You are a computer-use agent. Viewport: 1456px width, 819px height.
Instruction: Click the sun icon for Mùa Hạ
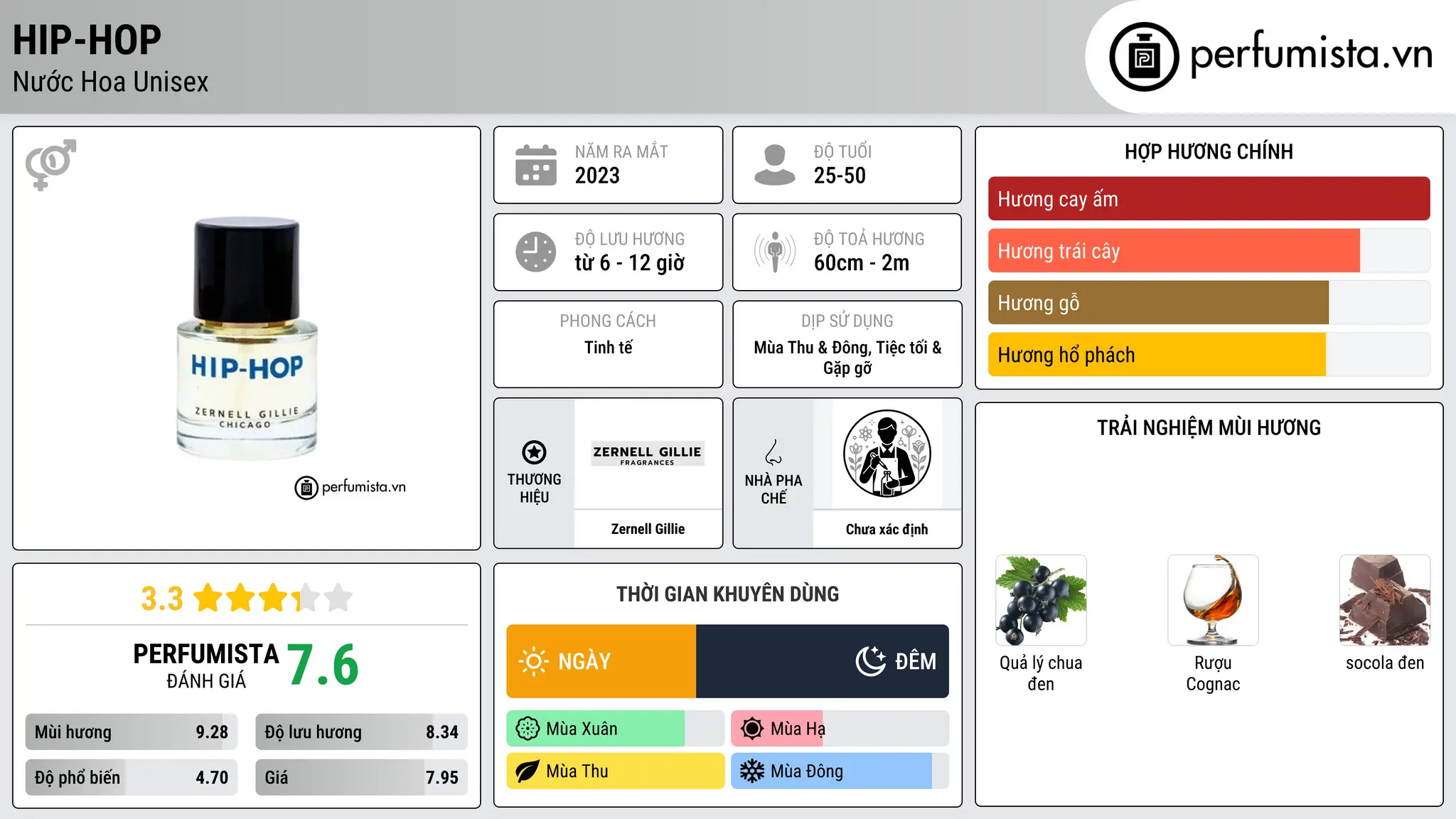coord(752,729)
